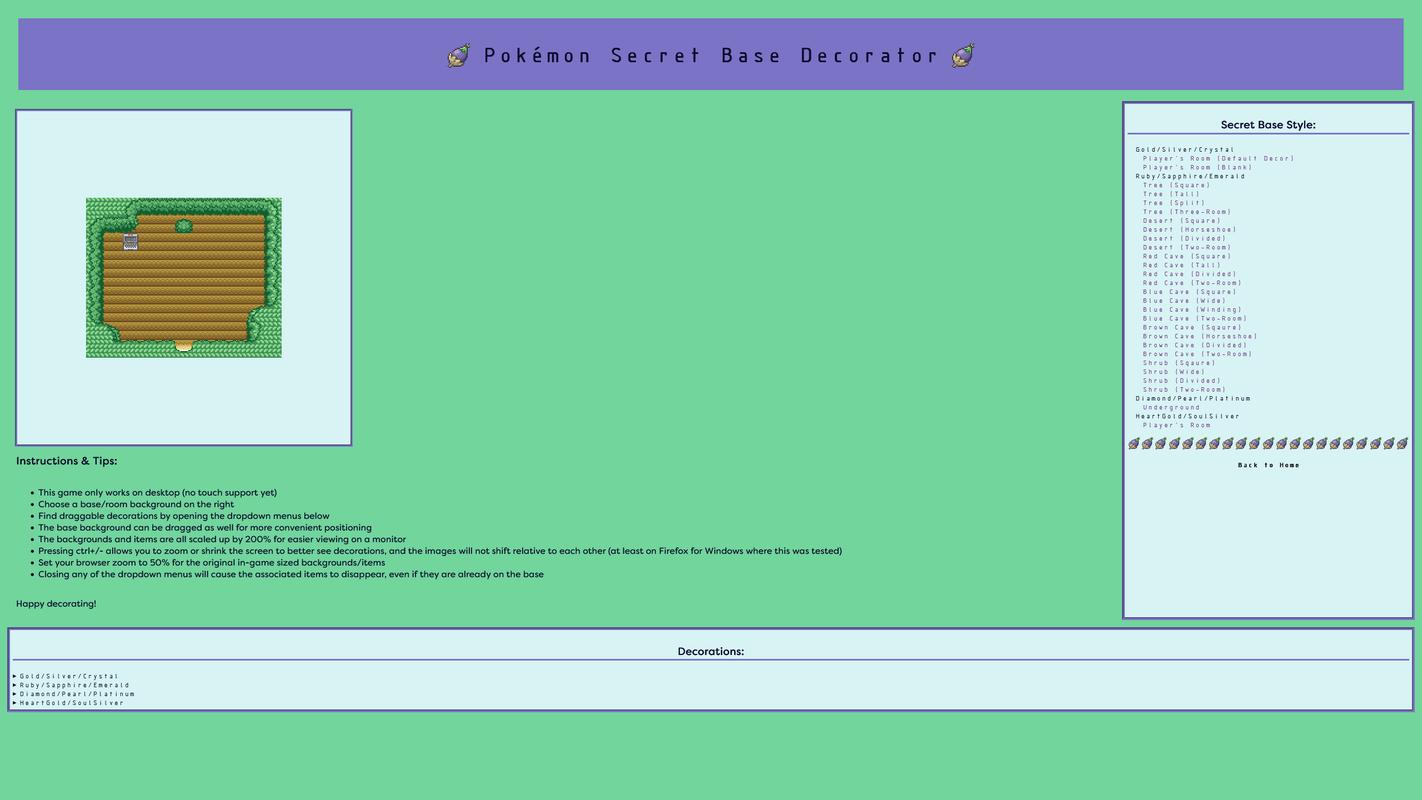Switch to Red Cave (Tall) background

[1182, 265]
